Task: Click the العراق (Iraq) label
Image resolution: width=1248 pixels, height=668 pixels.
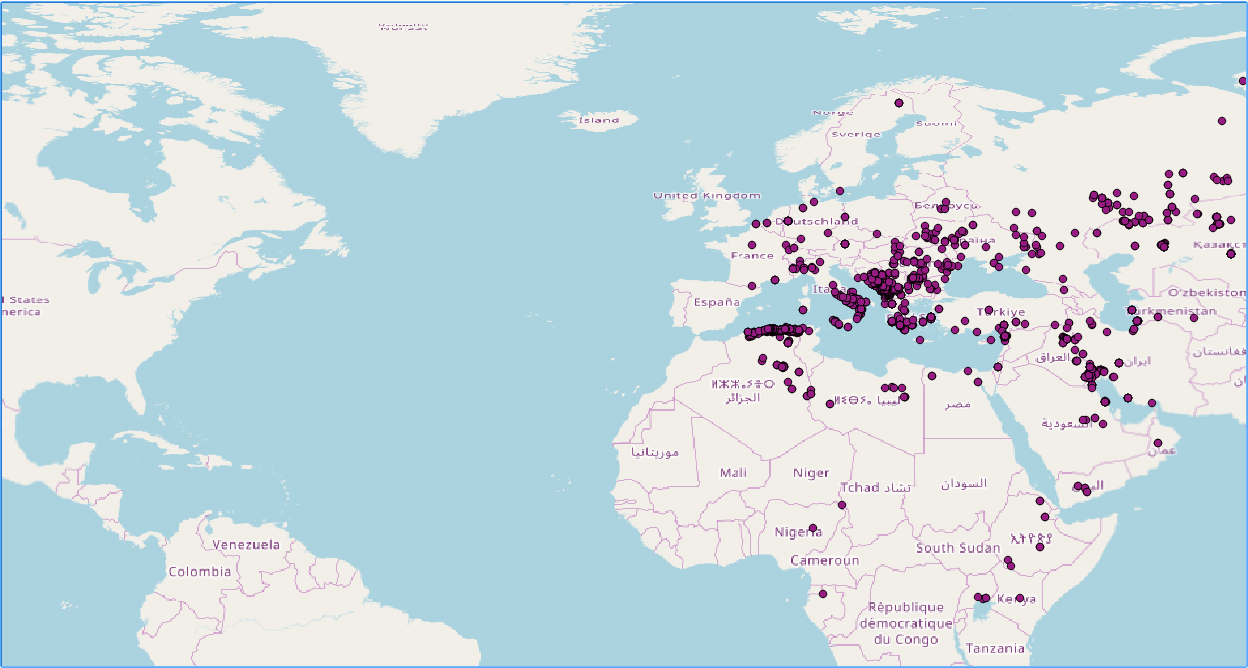Action: tap(1054, 357)
